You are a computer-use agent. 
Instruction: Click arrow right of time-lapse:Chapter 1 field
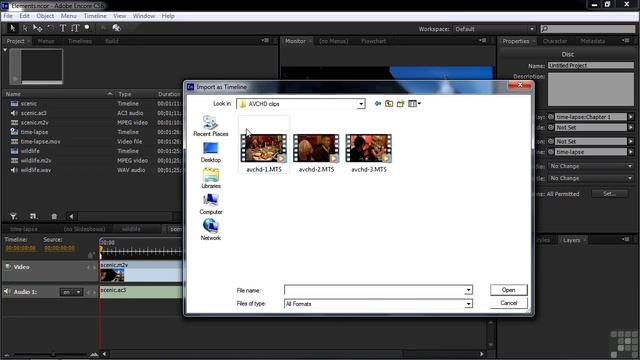tap(631, 117)
